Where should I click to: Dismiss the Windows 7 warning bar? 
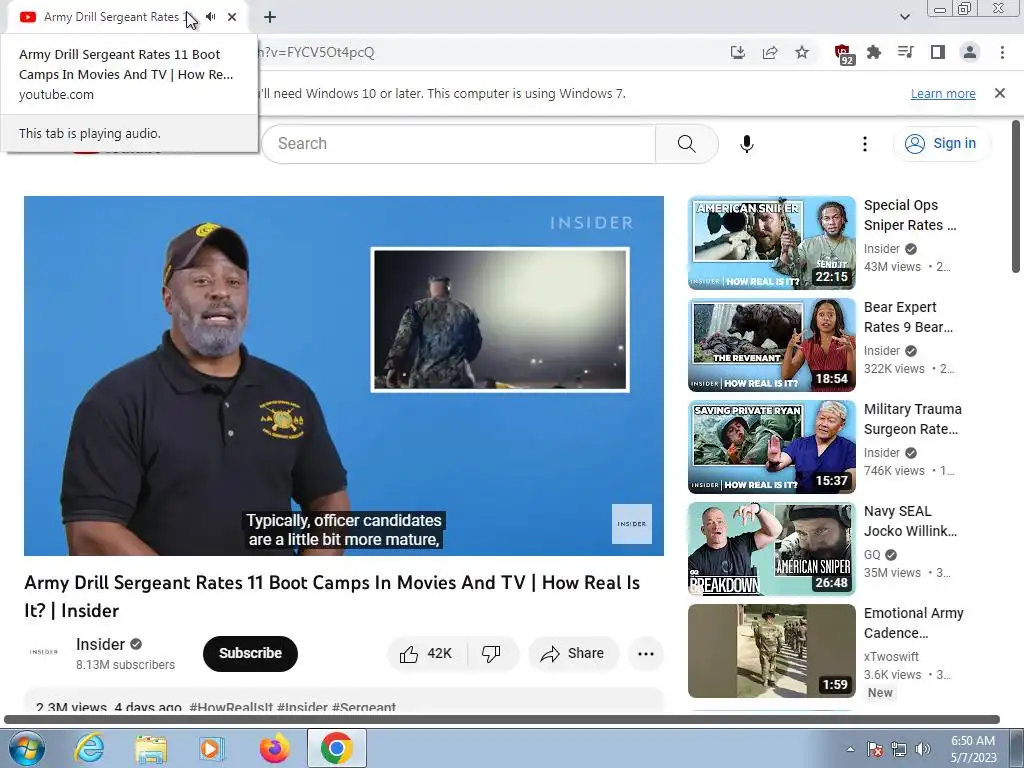(1000, 93)
